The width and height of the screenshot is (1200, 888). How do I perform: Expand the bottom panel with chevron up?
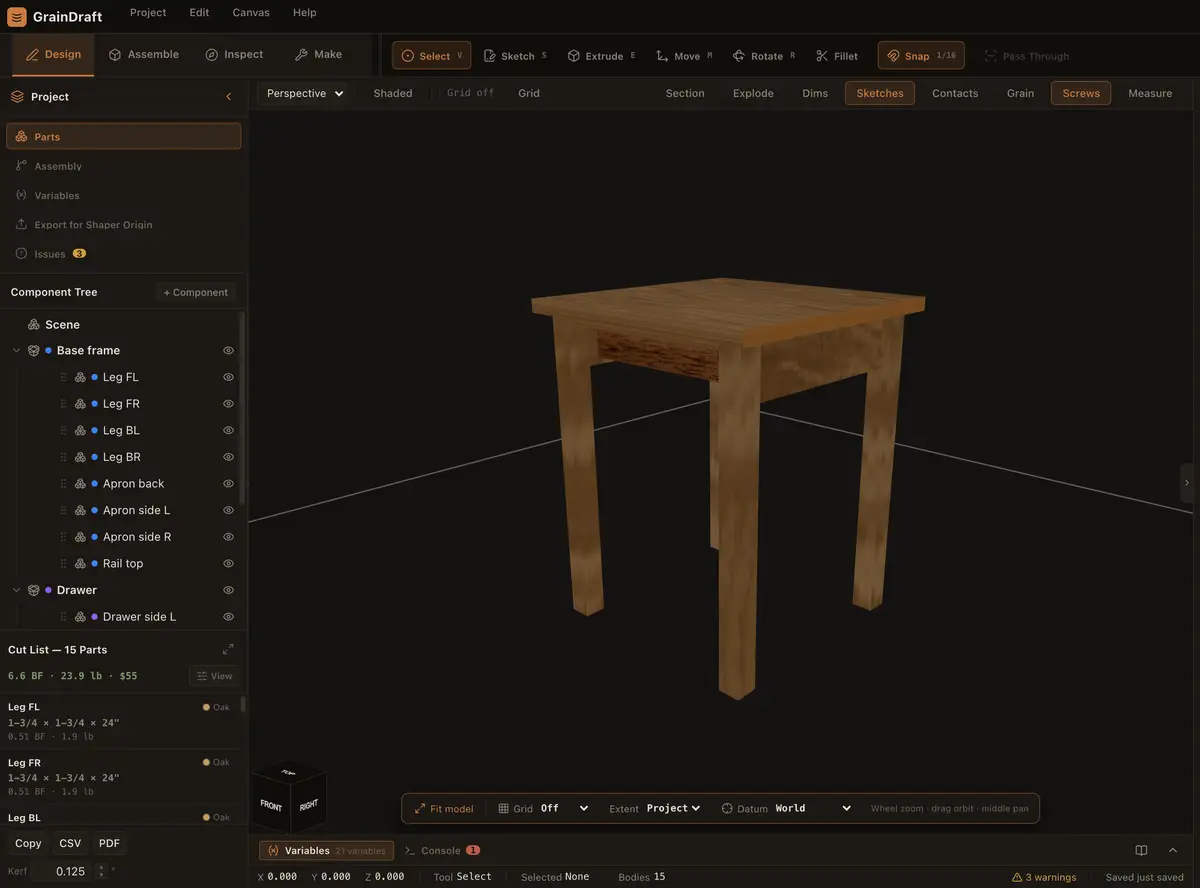click(x=1173, y=850)
